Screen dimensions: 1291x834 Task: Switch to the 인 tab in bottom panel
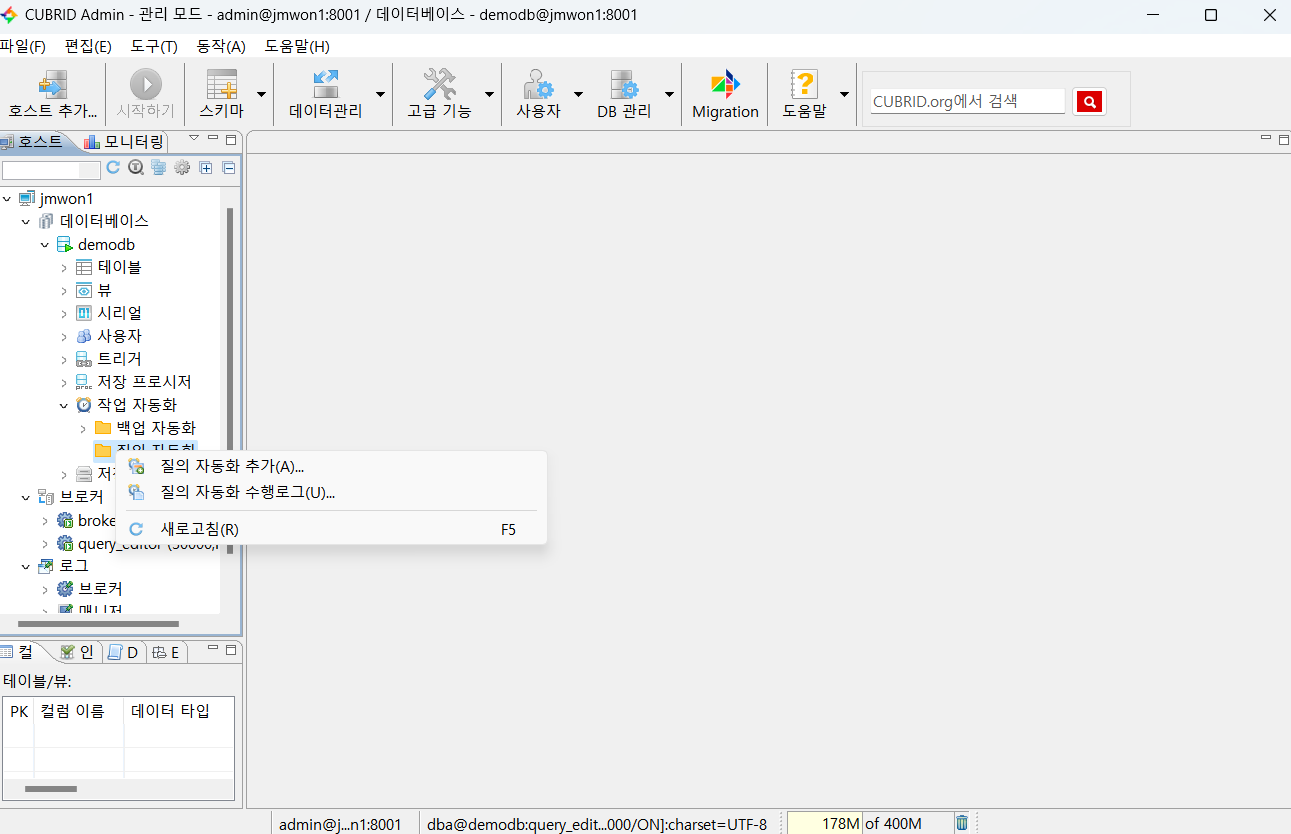pos(78,652)
